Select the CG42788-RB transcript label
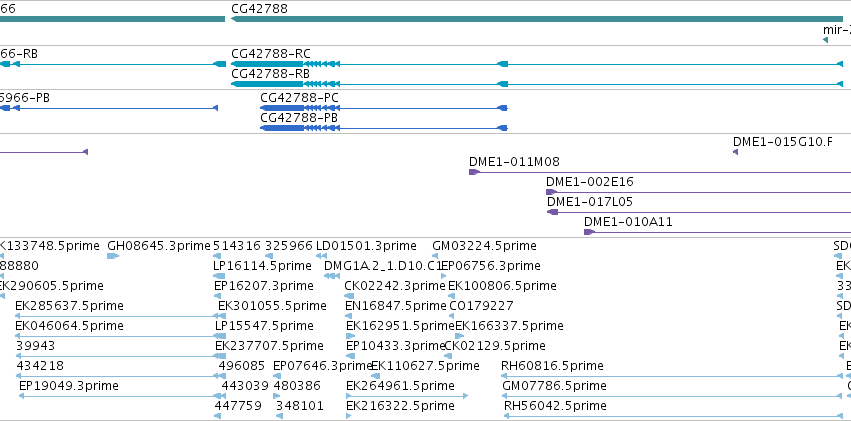This screenshot has height=421, width=851. pos(270,73)
